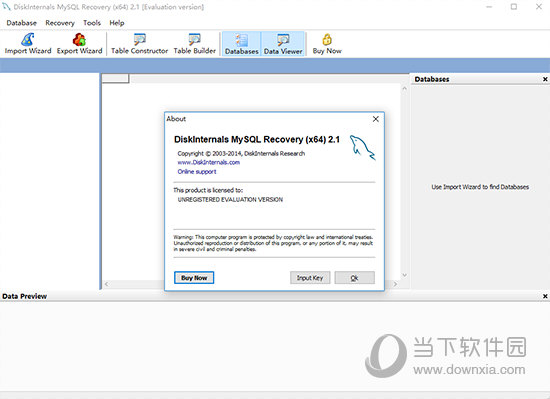Maximize the DiskInternals MySQL Recovery window

(x=514, y=7)
